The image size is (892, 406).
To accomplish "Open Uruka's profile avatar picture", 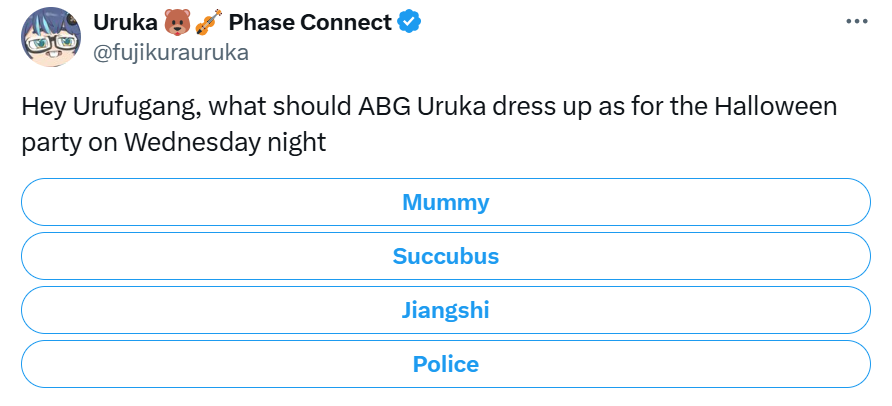I will [x=52, y=38].
